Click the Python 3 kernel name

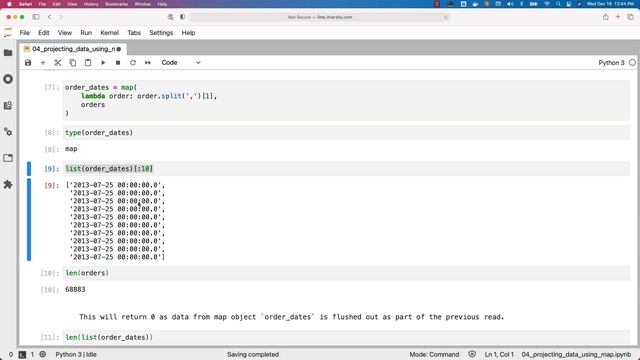(611, 62)
